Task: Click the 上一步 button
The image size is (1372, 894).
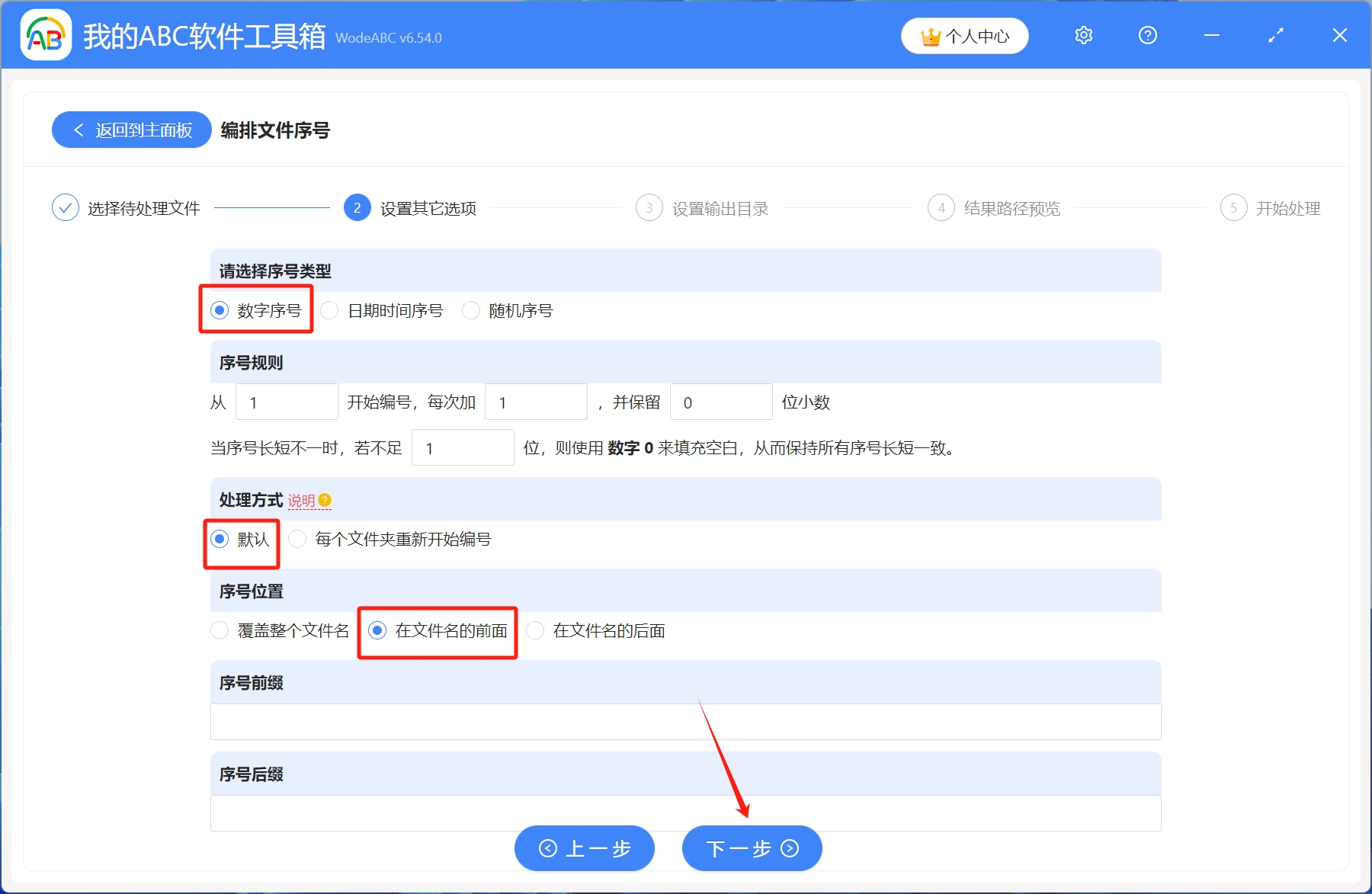Action: click(x=584, y=848)
